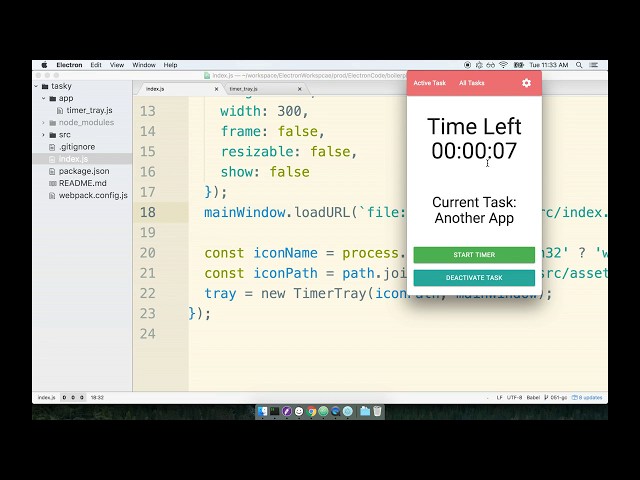Image resolution: width=640 pixels, height=480 pixels.
Task: Open the purple feather app in dock
Action: [287, 411]
